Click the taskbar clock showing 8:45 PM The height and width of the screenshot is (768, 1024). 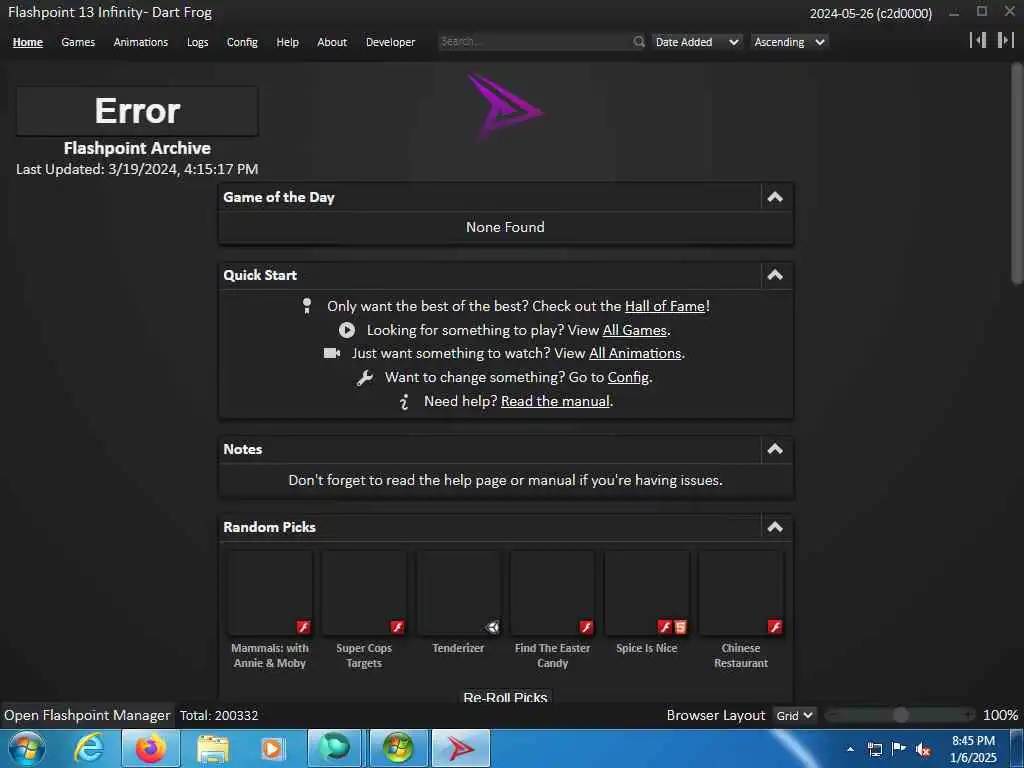tap(973, 749)
